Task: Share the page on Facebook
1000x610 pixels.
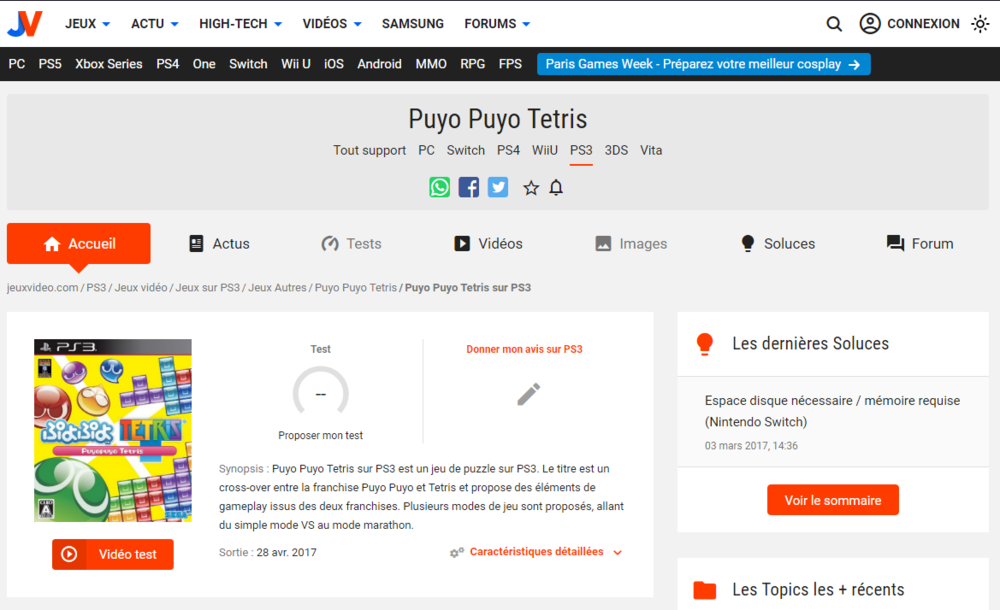Action: click(469, 187)
